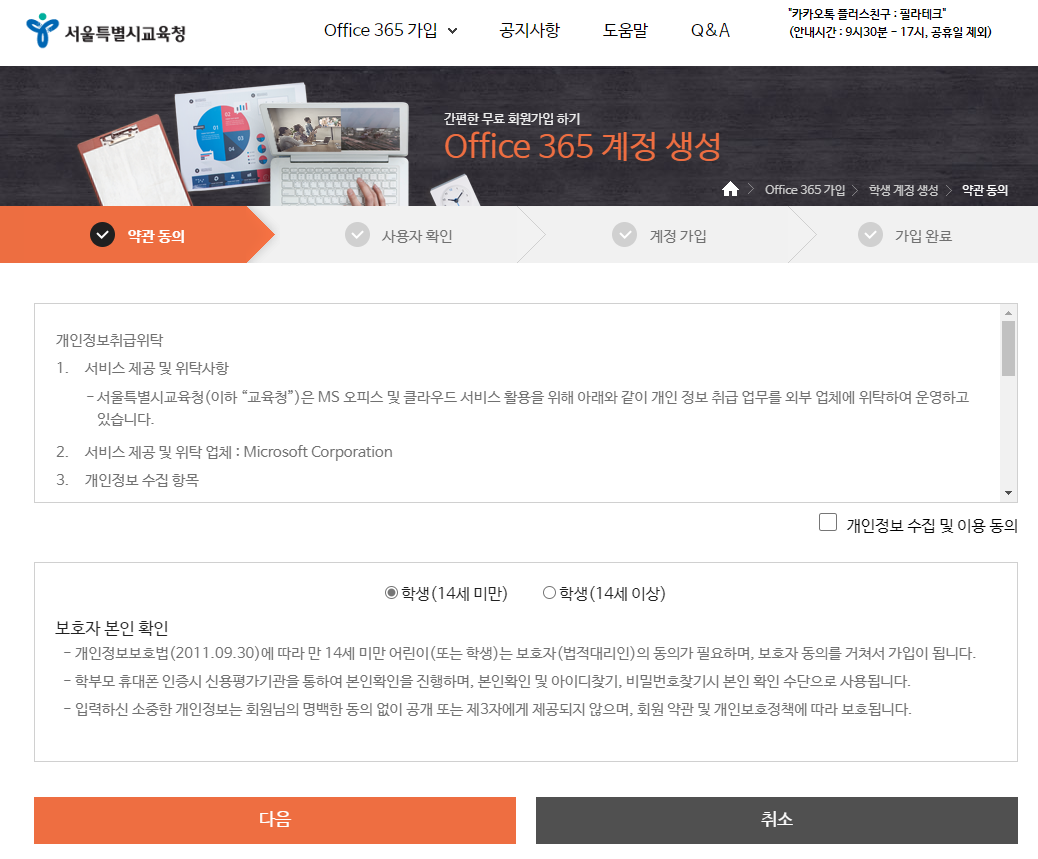Click the orange 다음 button

coord(275,820)
